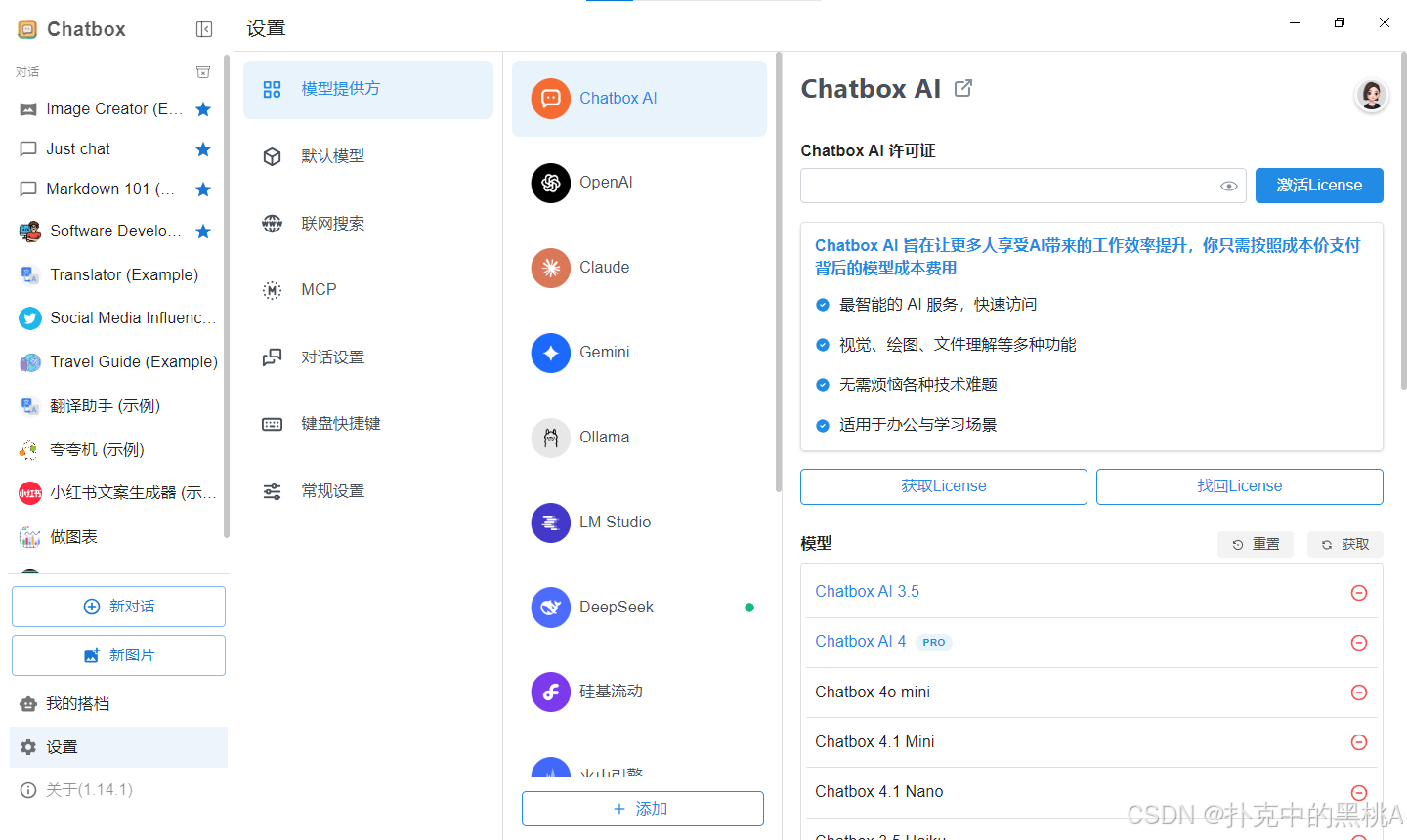Collapse the Chatbox sidebar panel icon
This screenshot has width=1407, height=840.
click(204, 29)
